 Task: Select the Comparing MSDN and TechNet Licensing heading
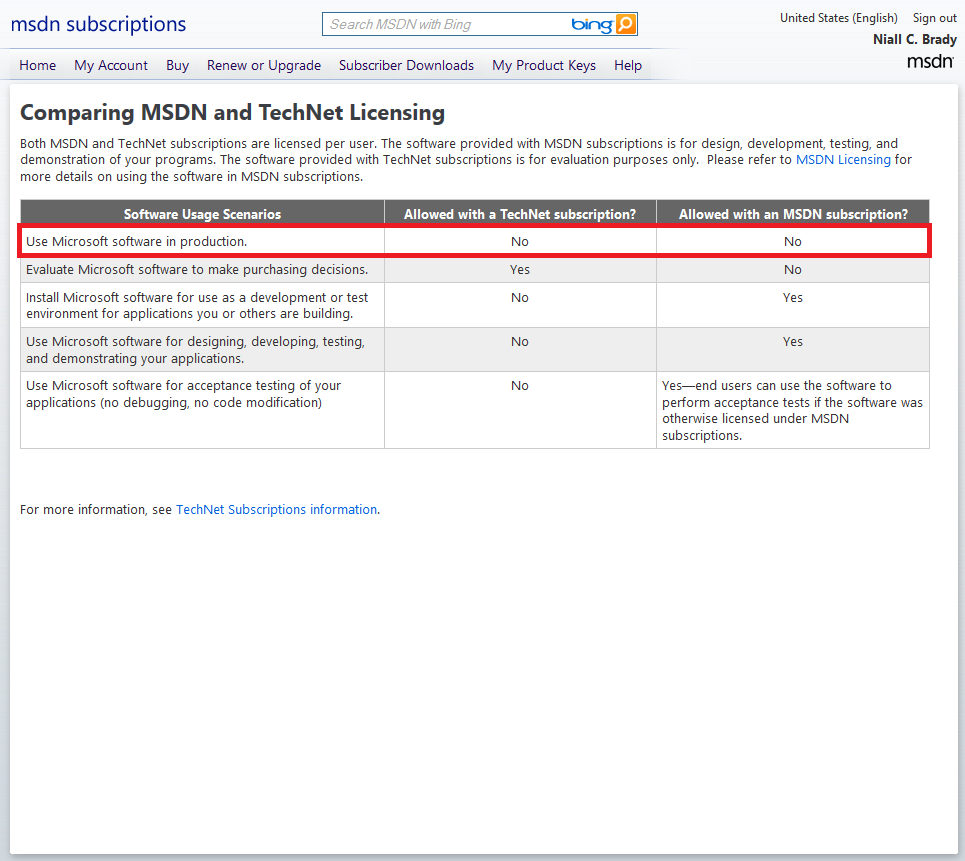pos(233,113)
